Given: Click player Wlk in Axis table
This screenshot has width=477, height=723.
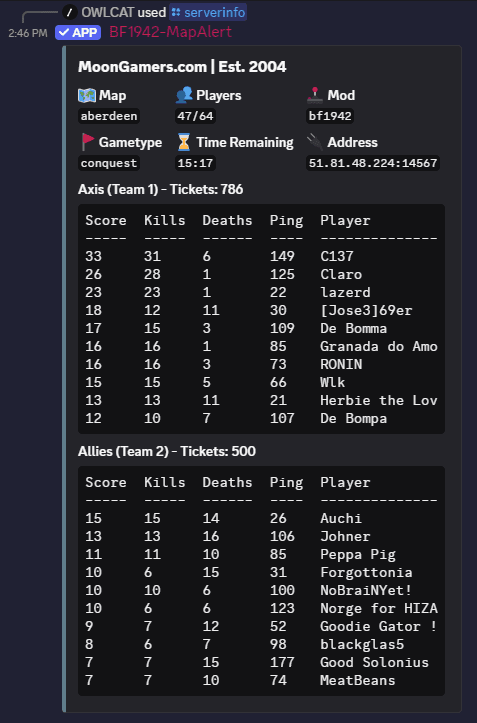Looking at the screenshot, I should click(333, 382).
